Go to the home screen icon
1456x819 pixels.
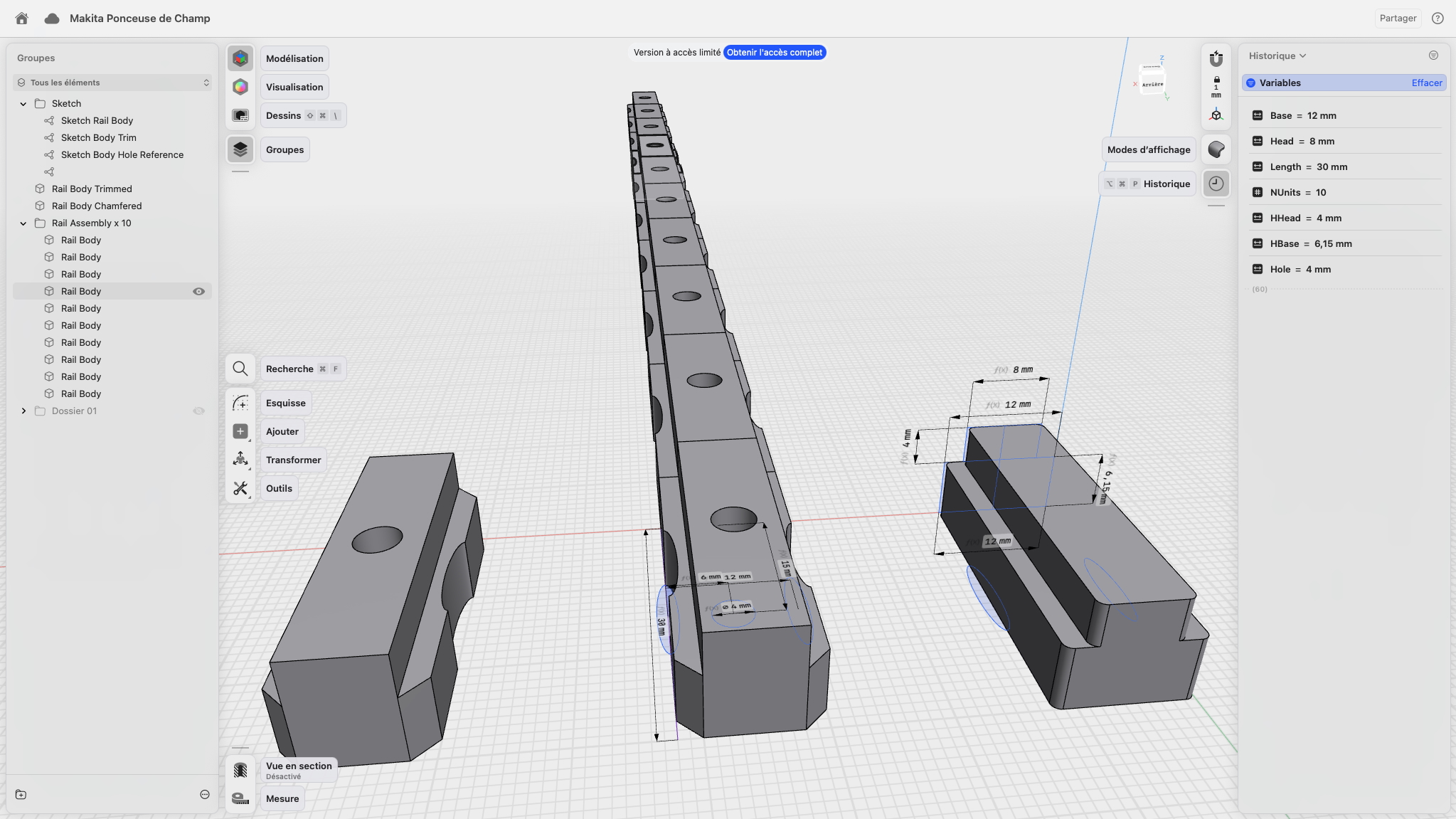(x=21, y=19)
